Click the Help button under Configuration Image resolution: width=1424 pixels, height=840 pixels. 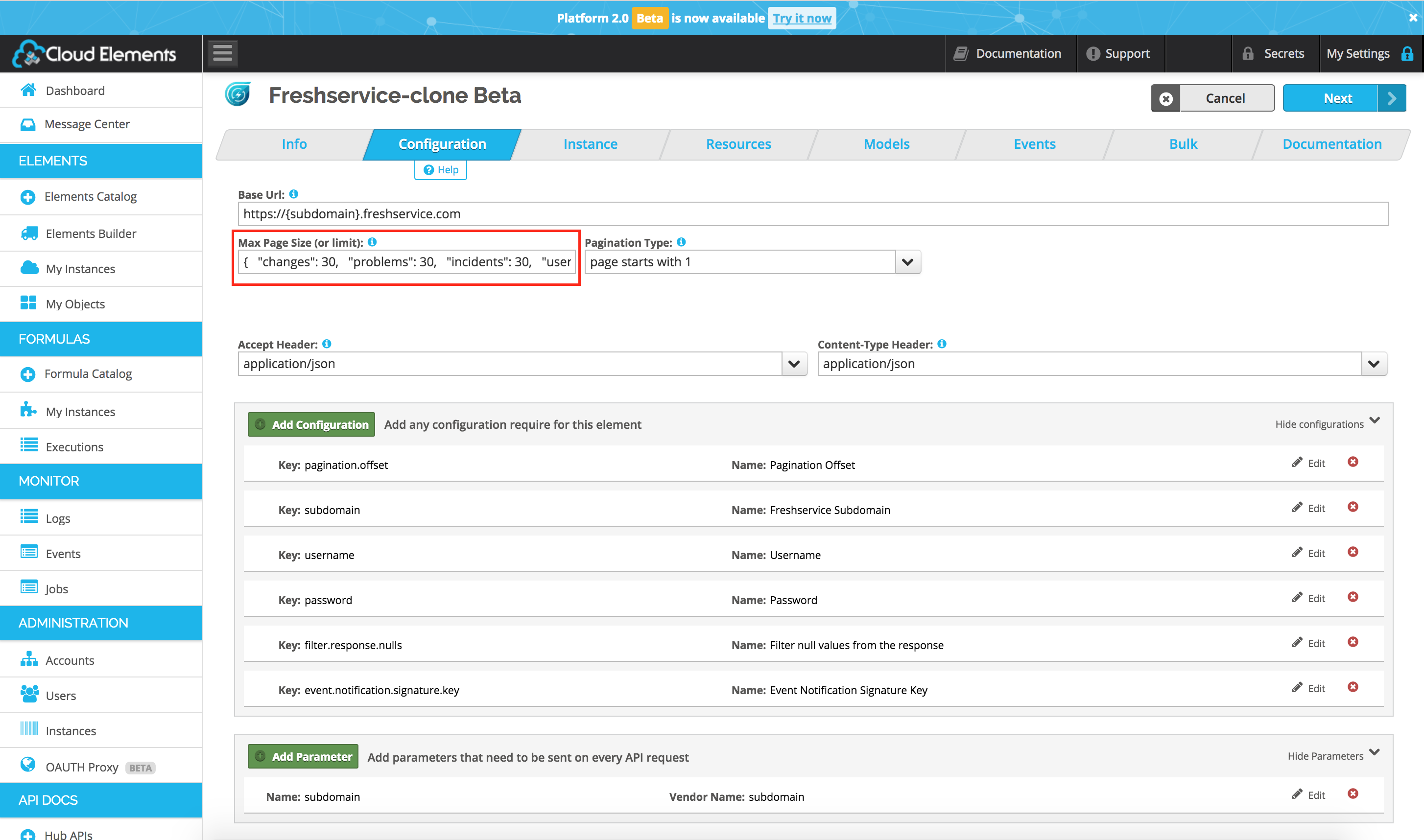coord(441,170)
